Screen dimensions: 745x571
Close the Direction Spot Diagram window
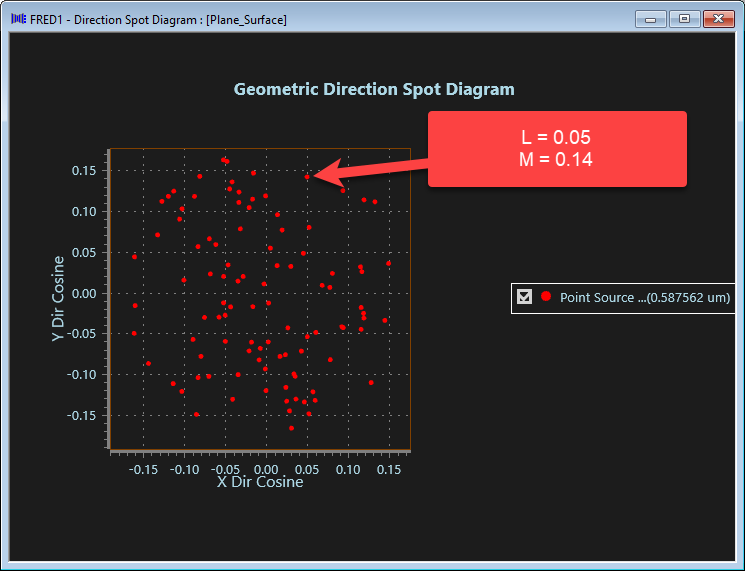pos(717,19)
